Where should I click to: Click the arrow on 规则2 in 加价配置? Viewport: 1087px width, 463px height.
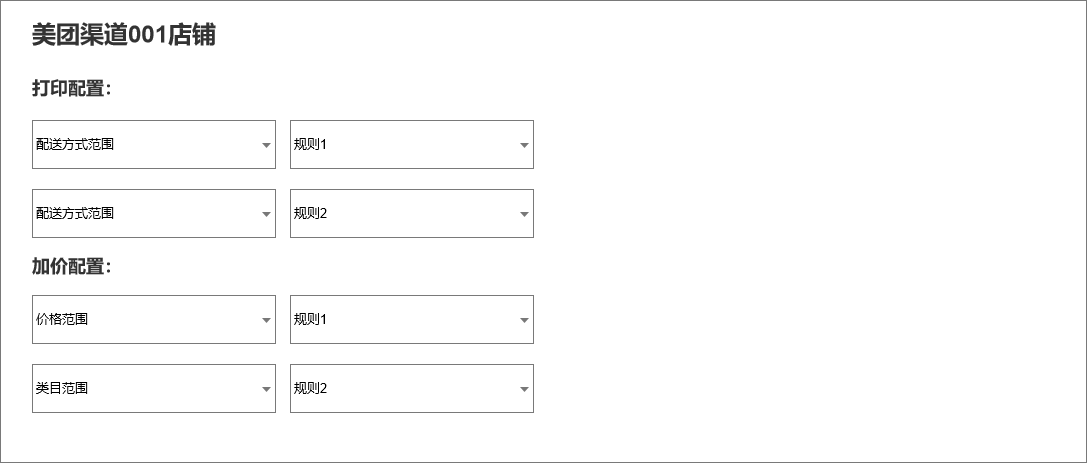pyautogui.click(x=524, y=389)
